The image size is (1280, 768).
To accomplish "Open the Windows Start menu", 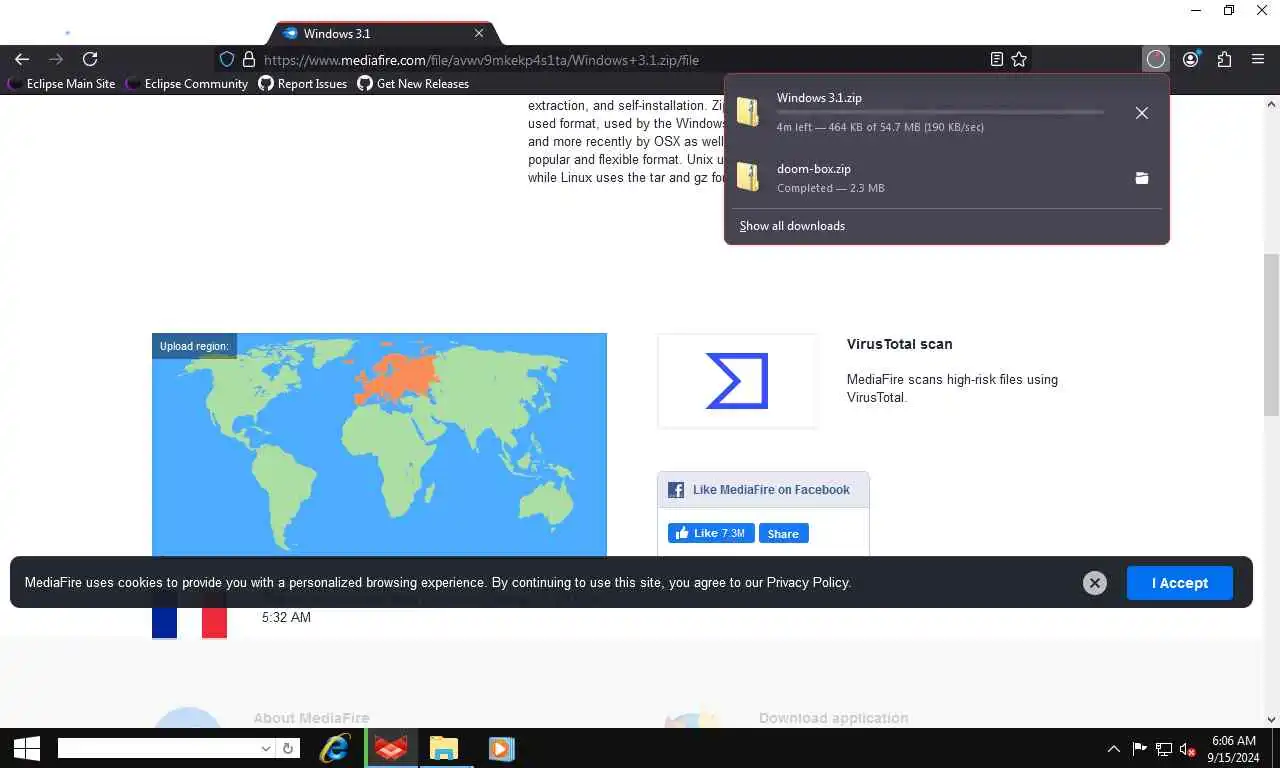I will pos(26,748).
